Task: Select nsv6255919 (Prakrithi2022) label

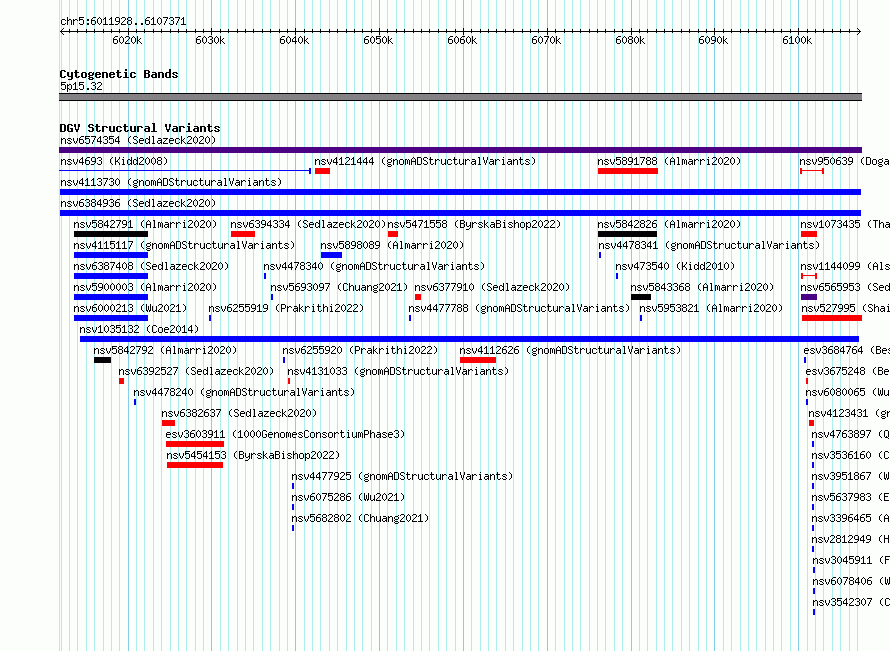Action: 286,308
